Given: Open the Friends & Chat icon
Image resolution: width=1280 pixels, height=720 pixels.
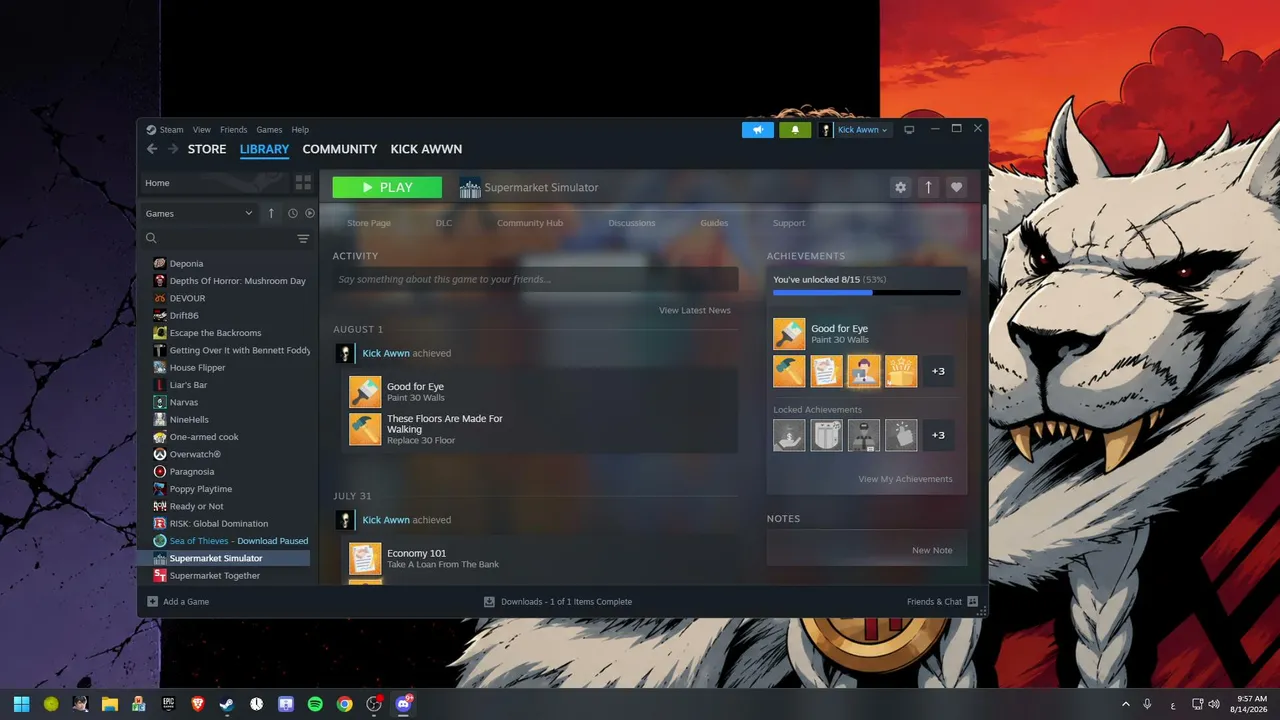Looking at the screenshot, I should tap(973, 602).
